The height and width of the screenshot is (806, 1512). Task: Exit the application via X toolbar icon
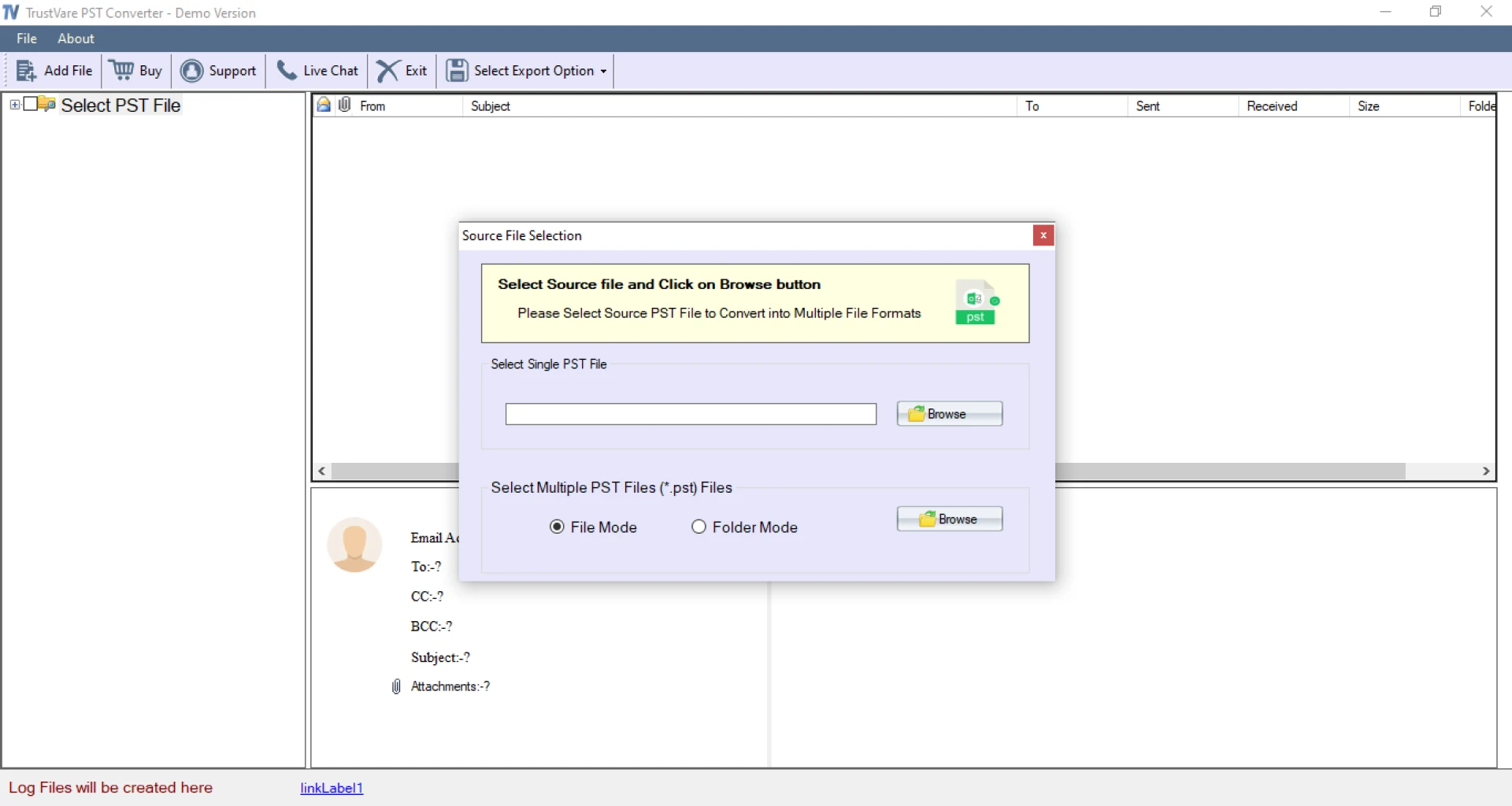pyautogui.click(x=386, y=70)
